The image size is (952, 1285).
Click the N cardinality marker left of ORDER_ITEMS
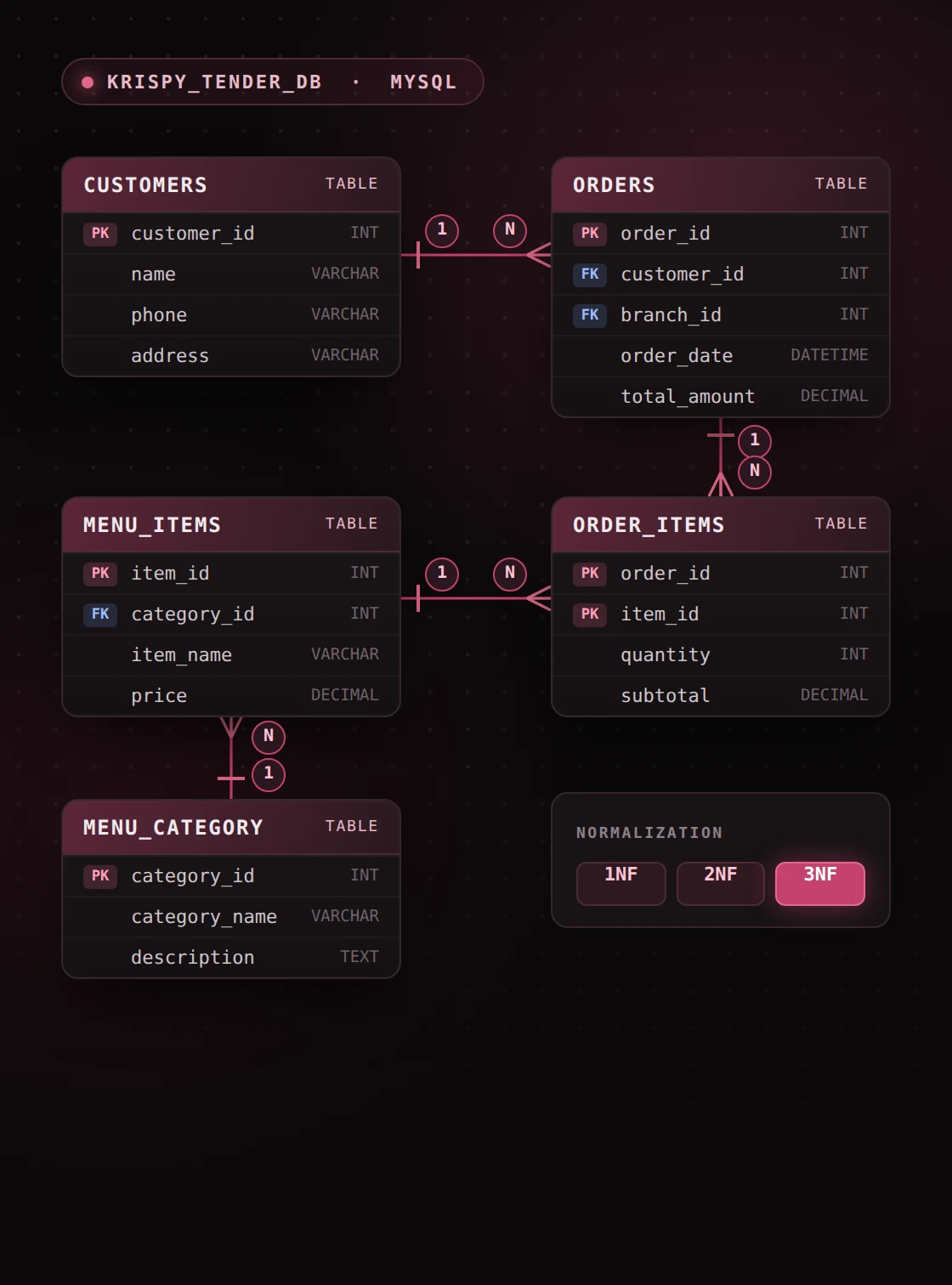510,574
